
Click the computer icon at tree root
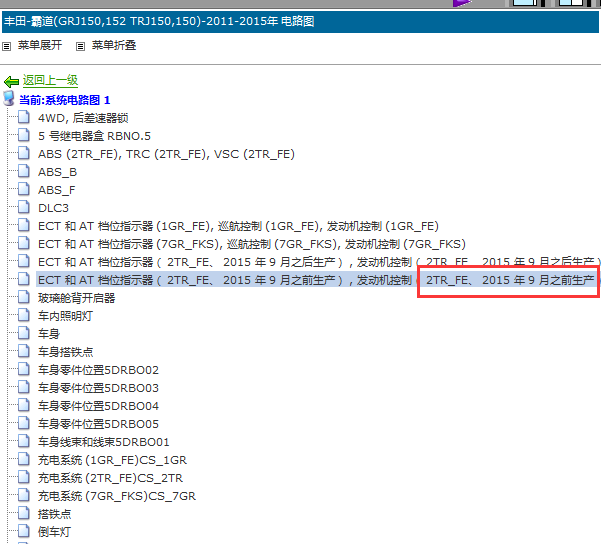pyautogui.click(x=9, y=98)
